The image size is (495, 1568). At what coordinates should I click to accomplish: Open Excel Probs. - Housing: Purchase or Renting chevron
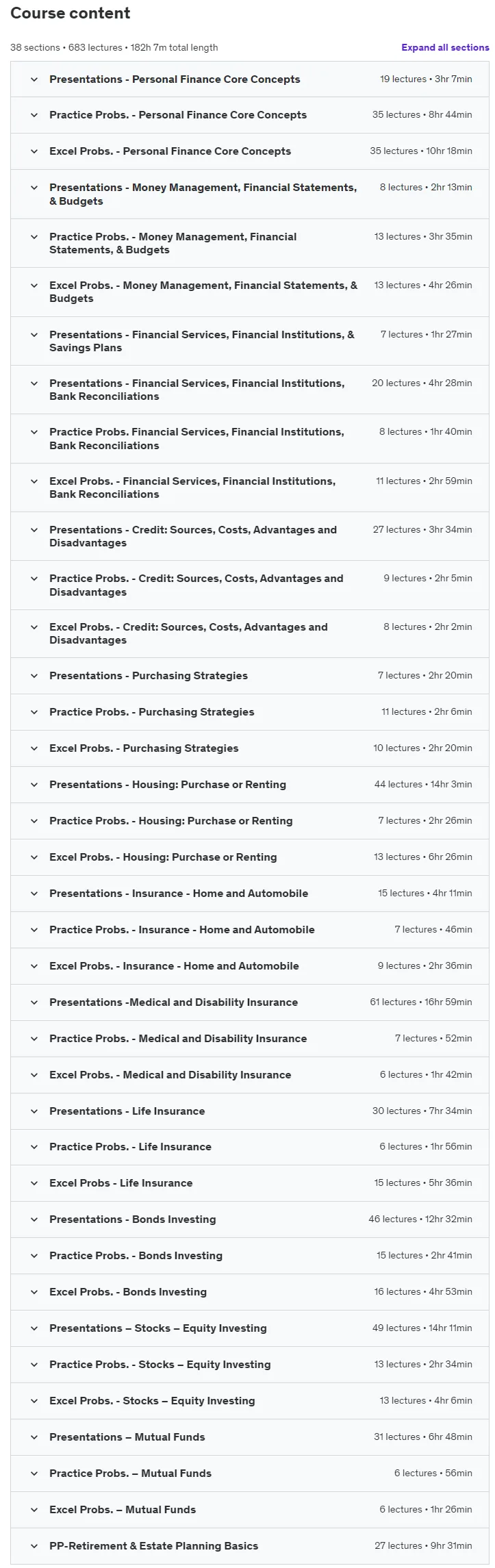click(34, 857)
